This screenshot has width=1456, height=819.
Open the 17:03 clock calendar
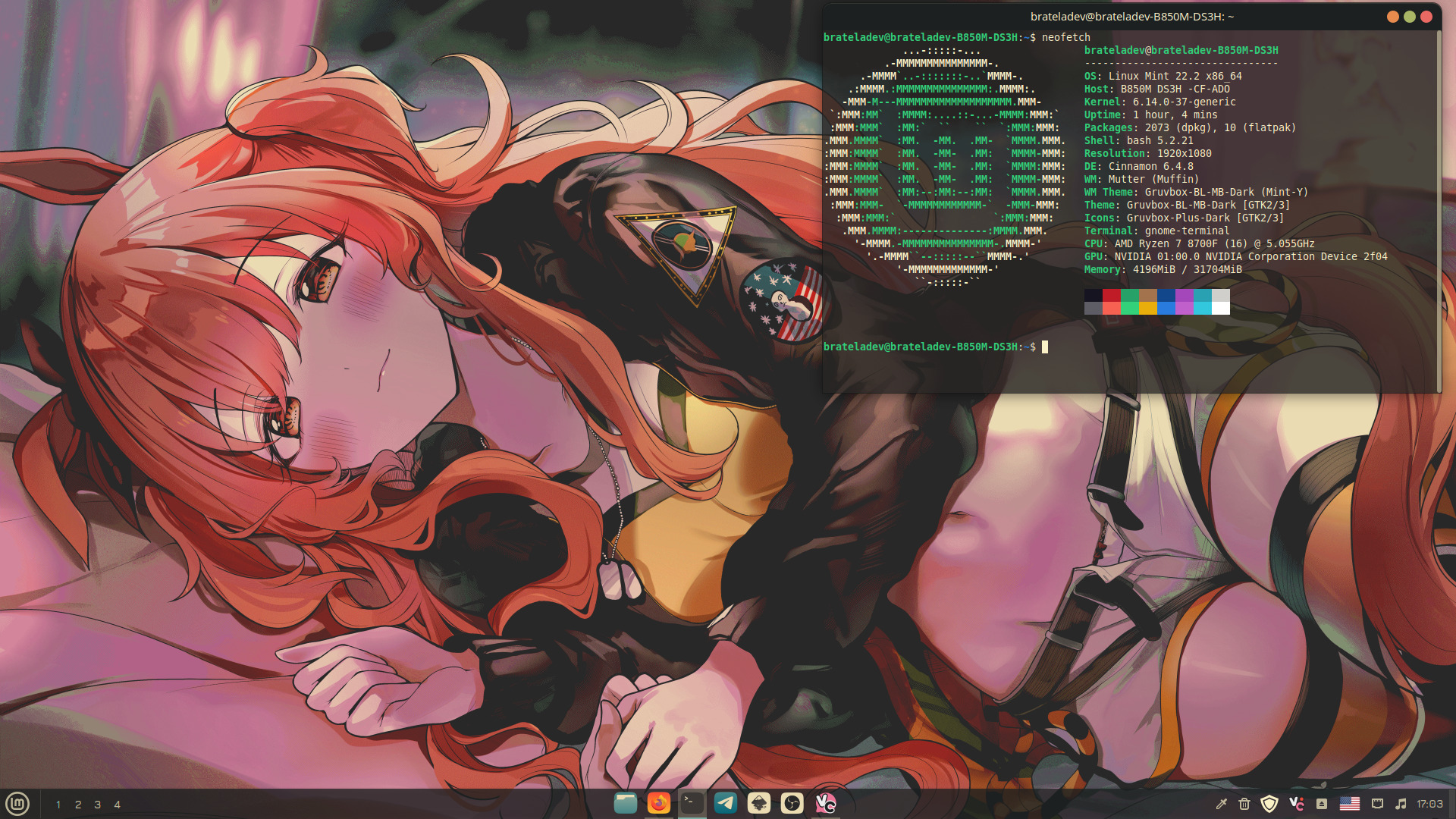[1429, 804]
